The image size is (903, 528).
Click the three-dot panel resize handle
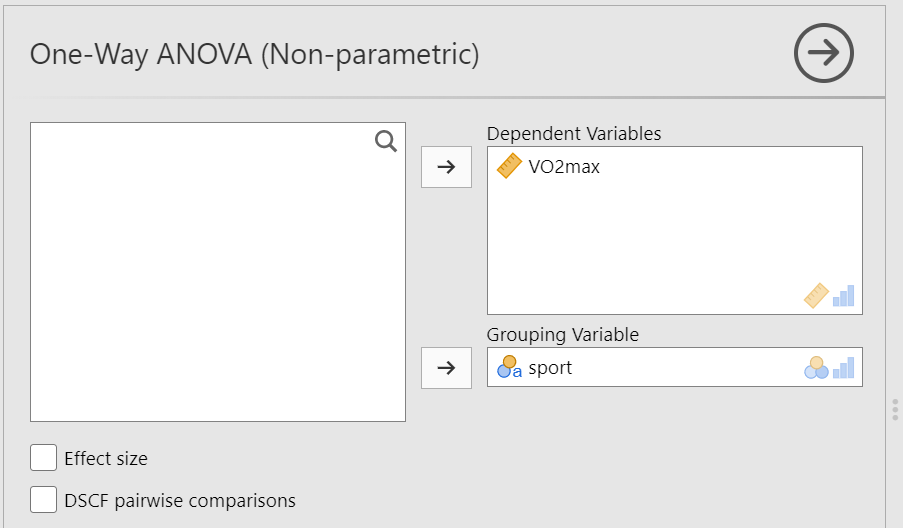(894, 410)
